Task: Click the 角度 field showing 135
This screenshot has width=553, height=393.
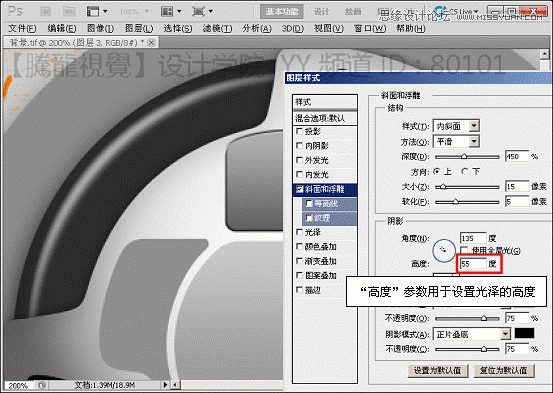Action: coord(473,238)
